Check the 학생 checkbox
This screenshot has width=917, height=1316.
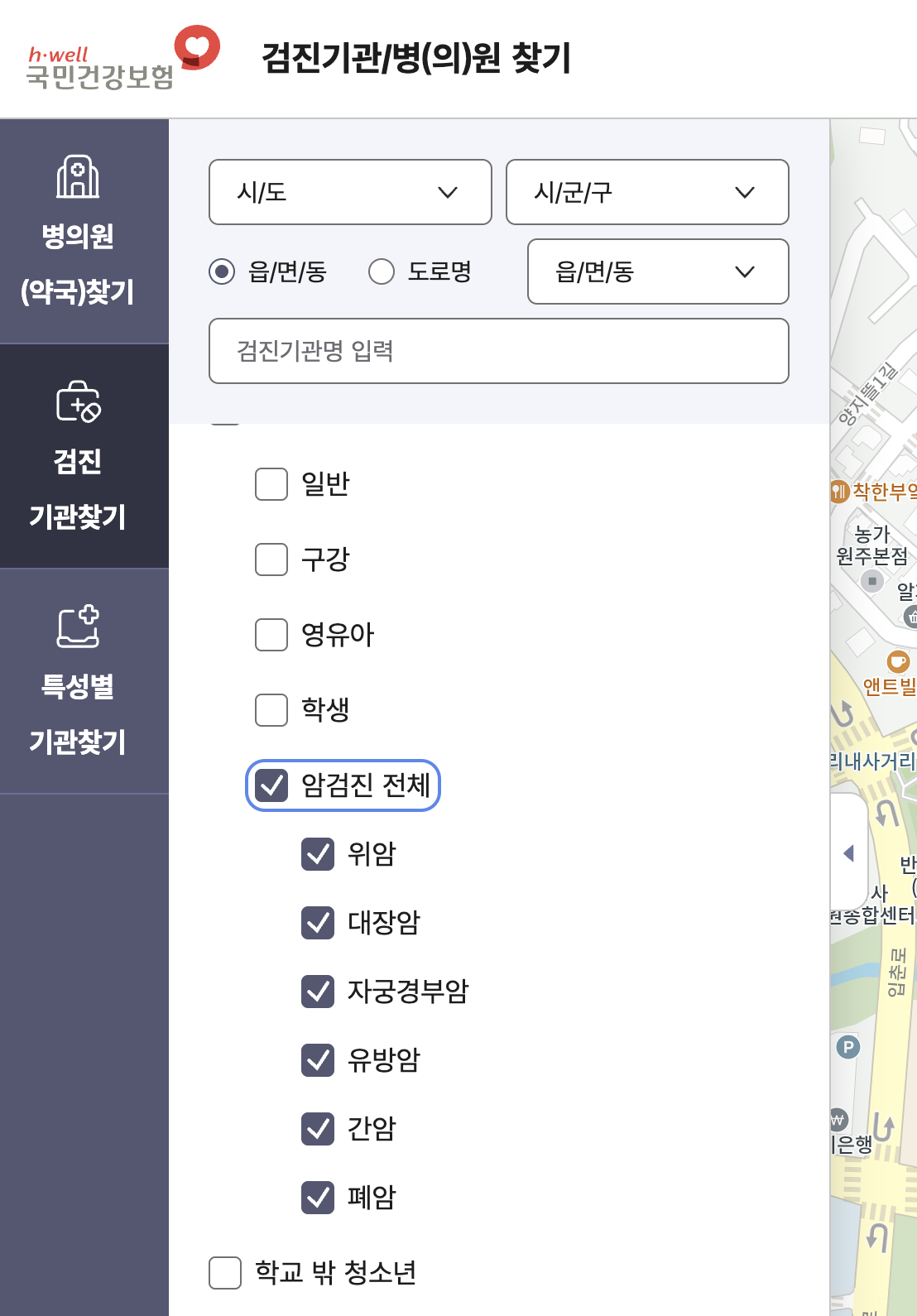pyautogui.click(x=271, y=710)
